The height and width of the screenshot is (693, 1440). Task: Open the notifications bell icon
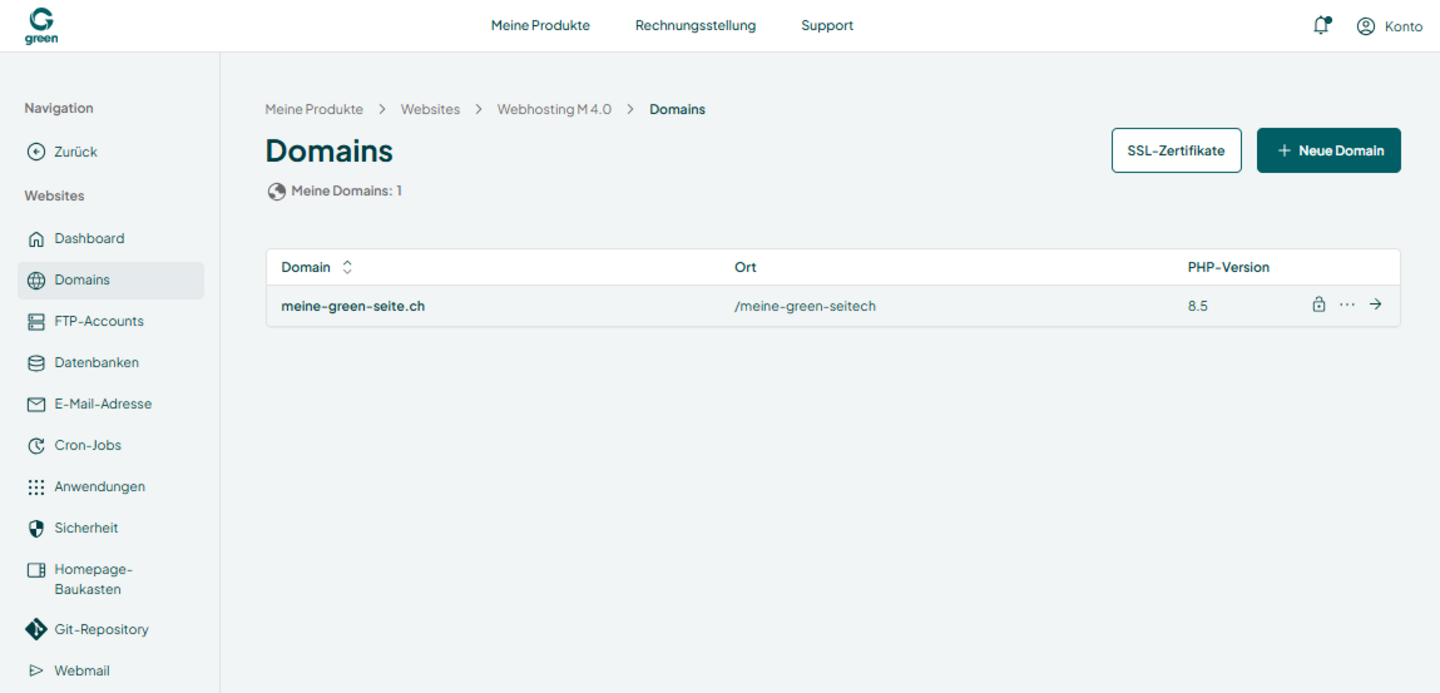coord(1322,26)
